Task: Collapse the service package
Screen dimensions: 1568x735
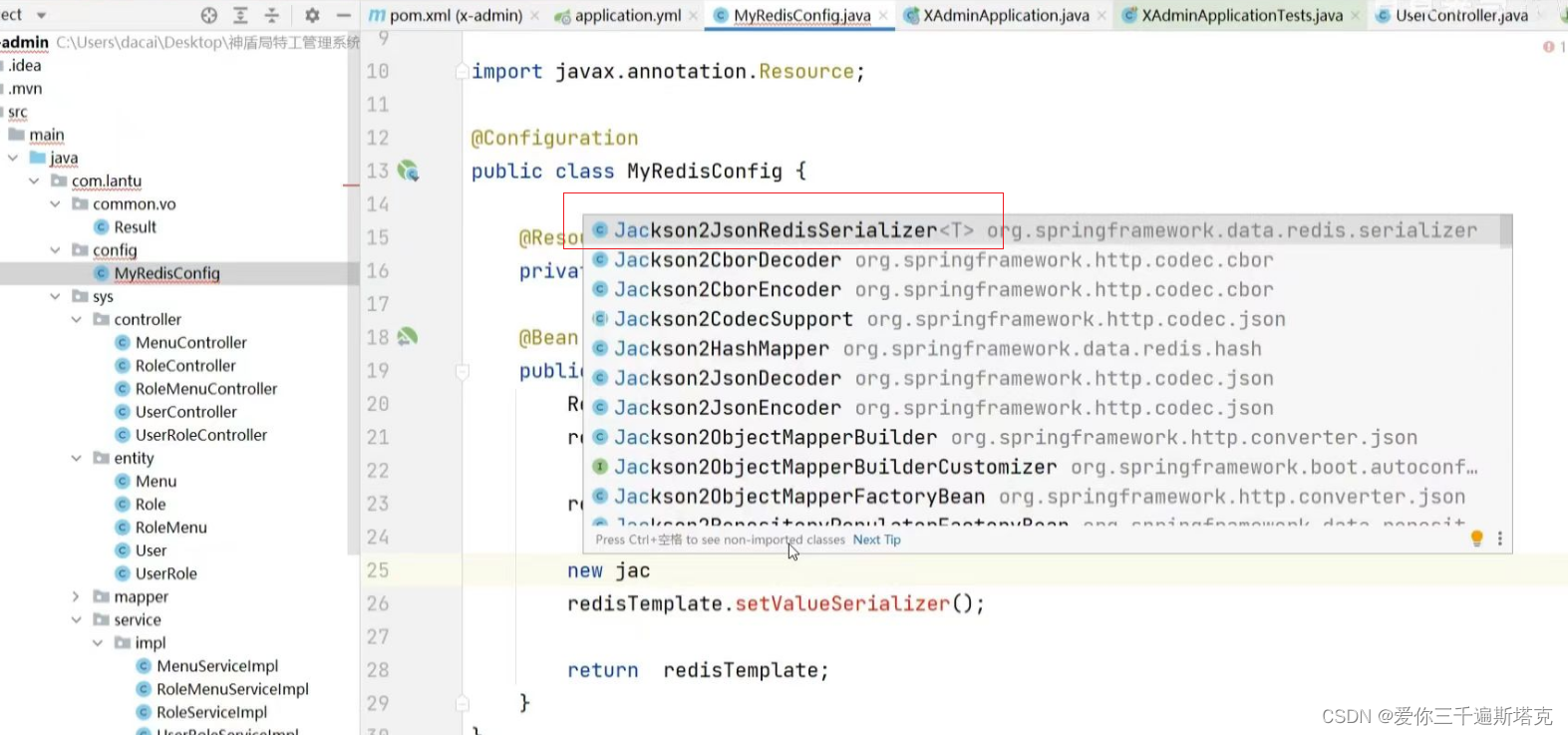Action: (x=76, y=619)
